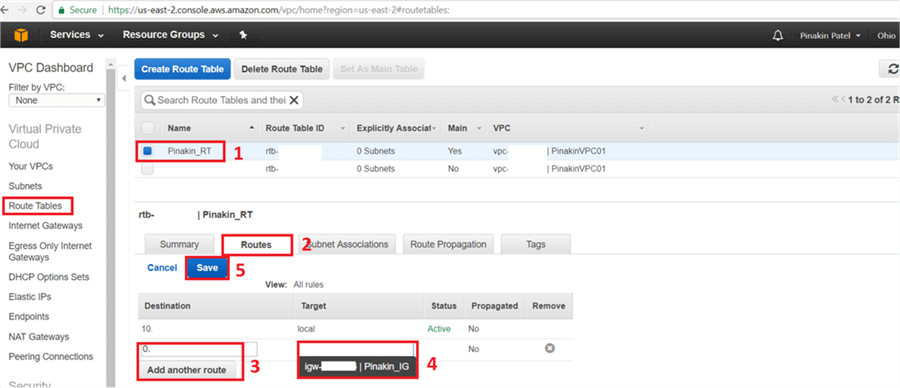Click the Search Route Tables field

(221, 100)
